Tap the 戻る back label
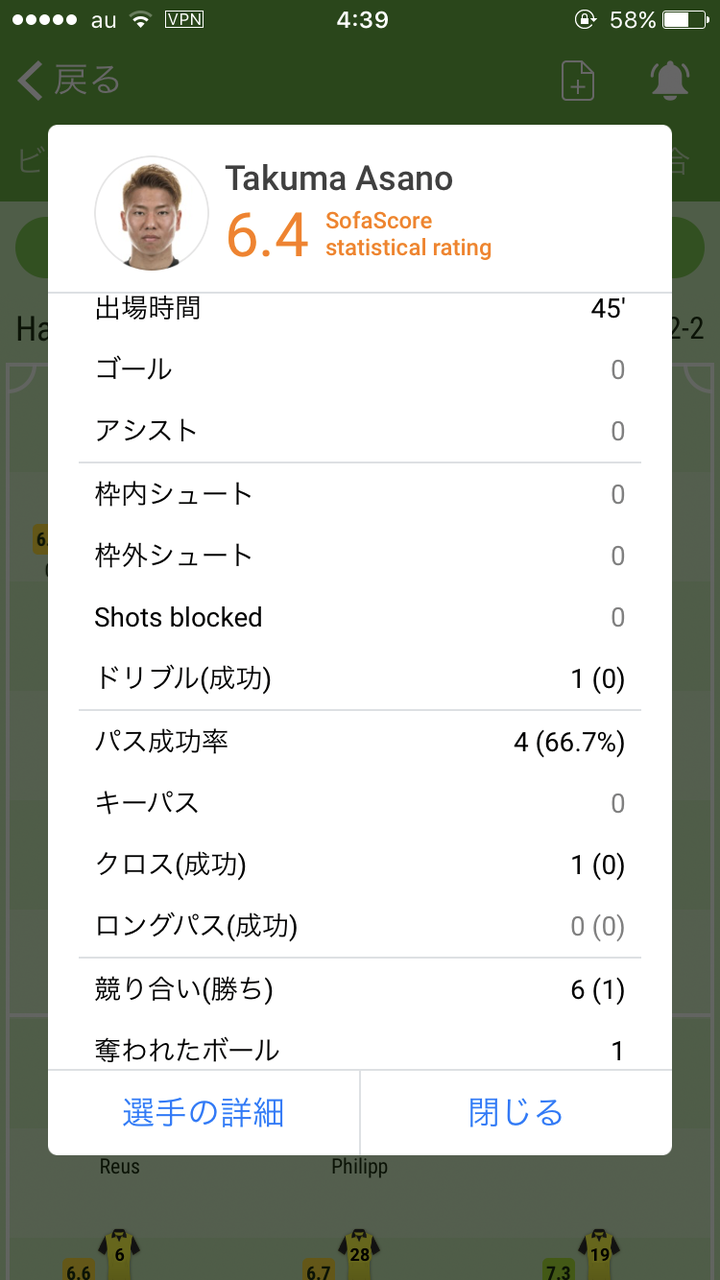This screenshot has height=1280, width=720. [86, 81]
